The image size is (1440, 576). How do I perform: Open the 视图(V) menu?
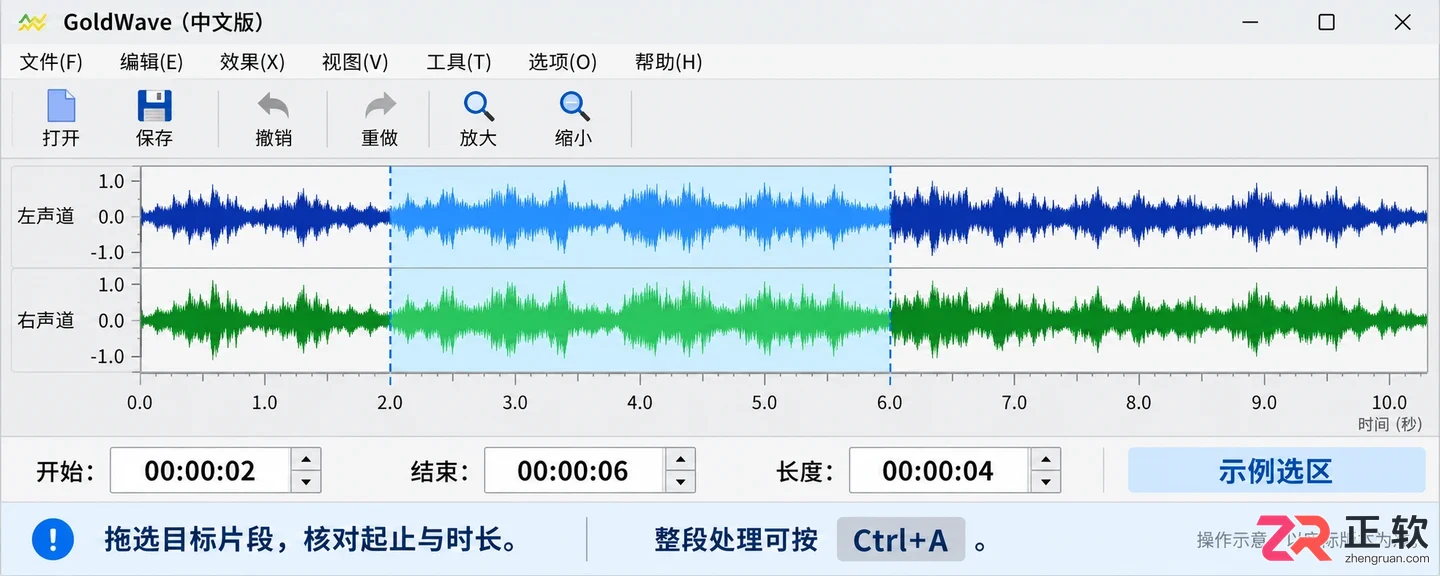pyautogui.click(x=355, y=62)
